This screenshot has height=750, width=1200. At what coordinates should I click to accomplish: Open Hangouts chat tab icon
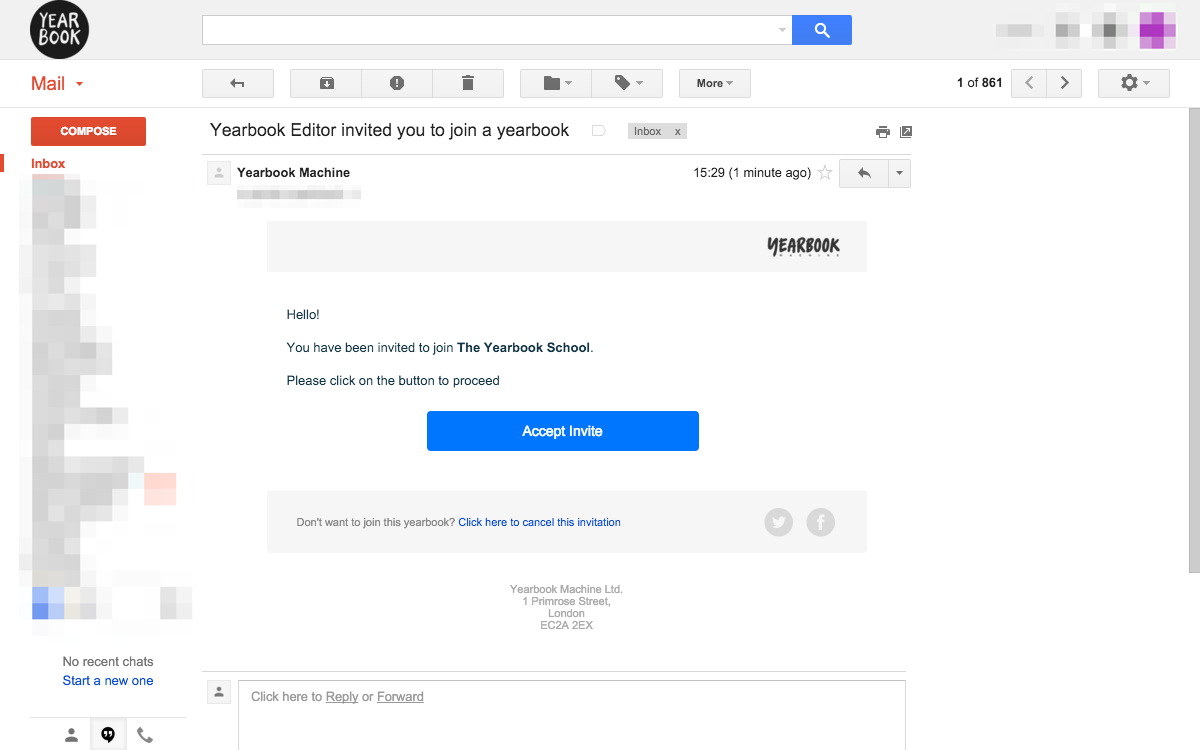point(108,735)
